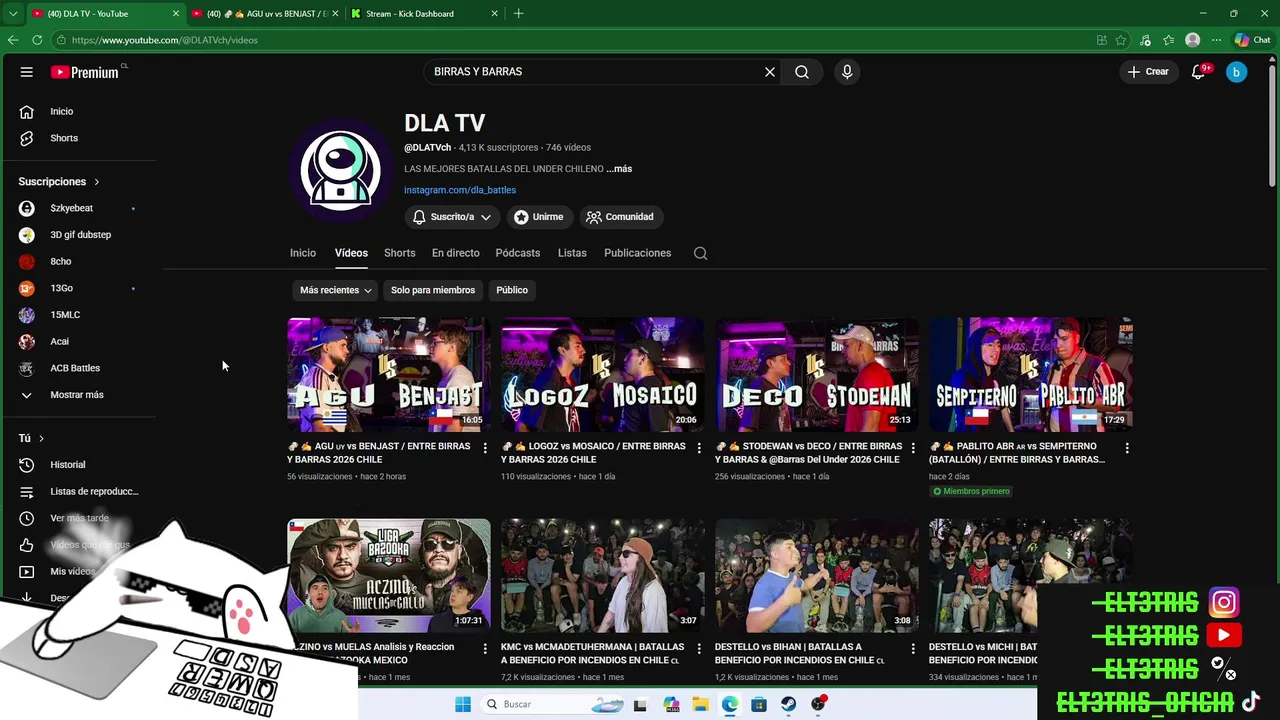The width and height of the screenshot is (1280, 720).
Task: Open the Windows Start menu
Action: (x=462, y=704)
